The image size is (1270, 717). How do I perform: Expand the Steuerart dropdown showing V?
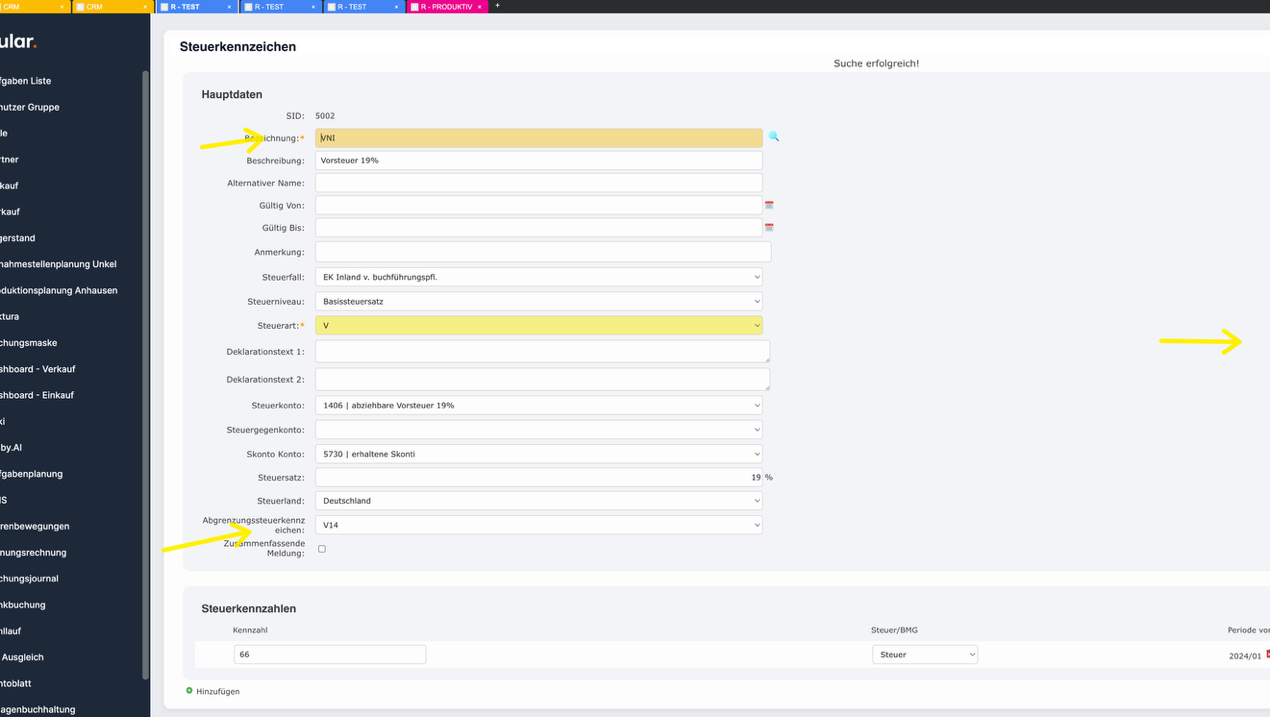point(538,325)
